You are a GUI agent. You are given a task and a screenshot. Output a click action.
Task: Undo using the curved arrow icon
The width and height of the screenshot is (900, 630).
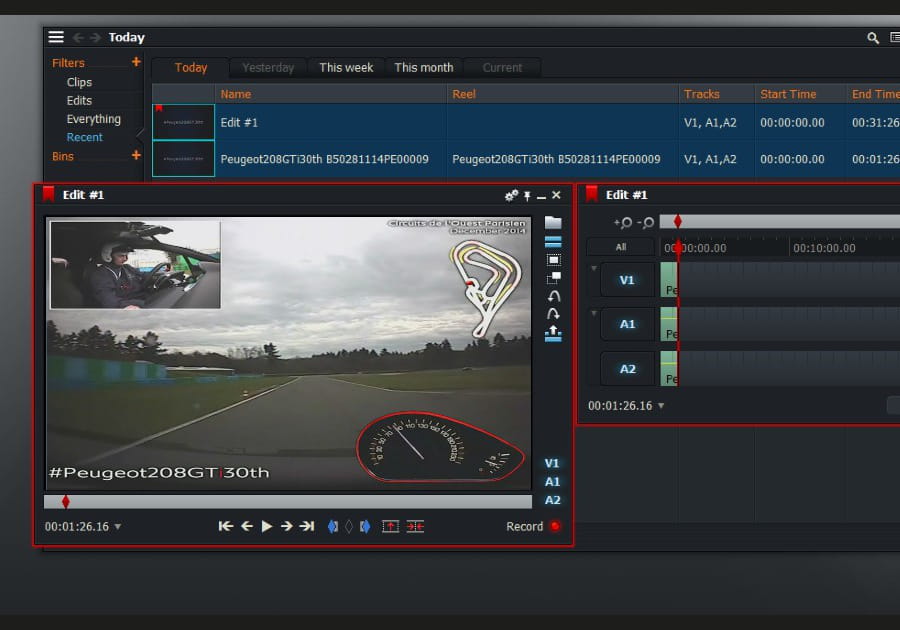[553, 296]
